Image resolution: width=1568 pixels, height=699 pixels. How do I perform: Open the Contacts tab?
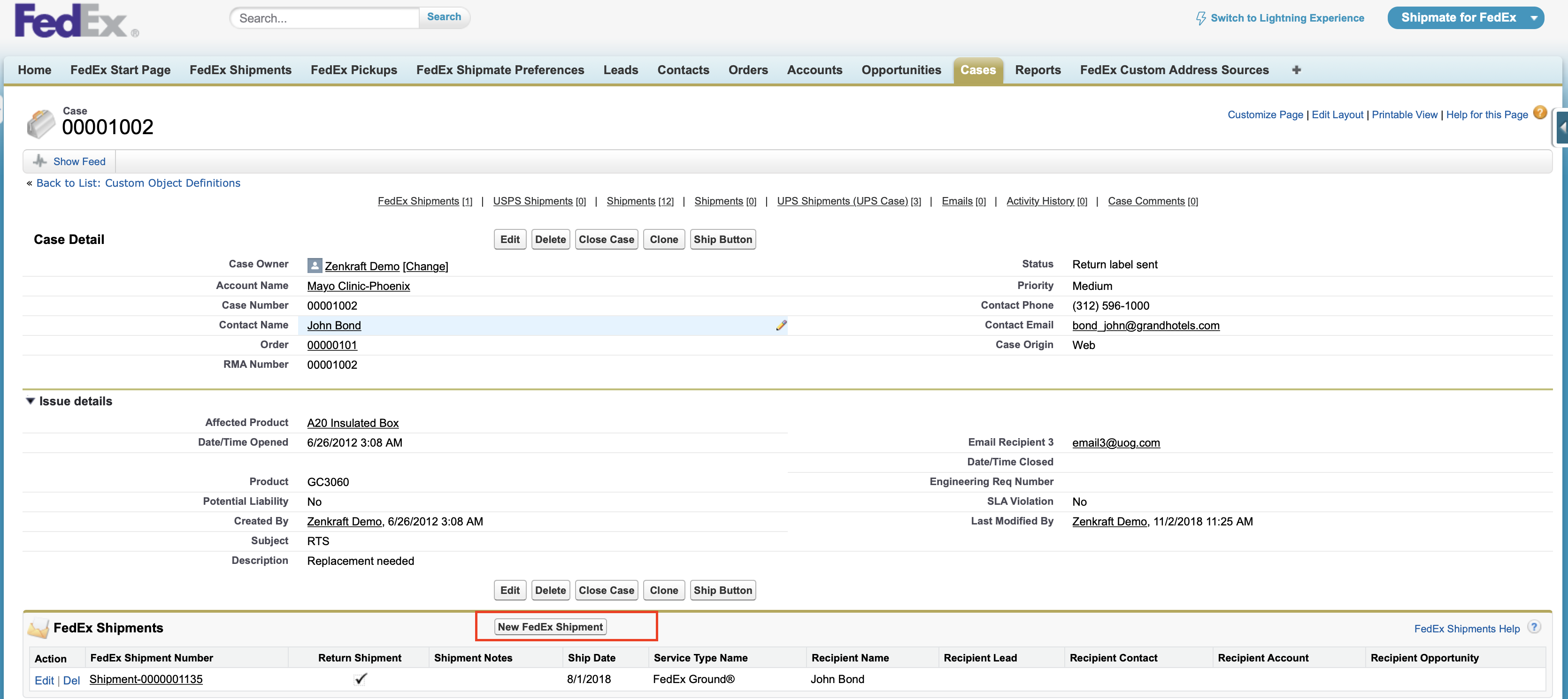(x=683, y=70)
